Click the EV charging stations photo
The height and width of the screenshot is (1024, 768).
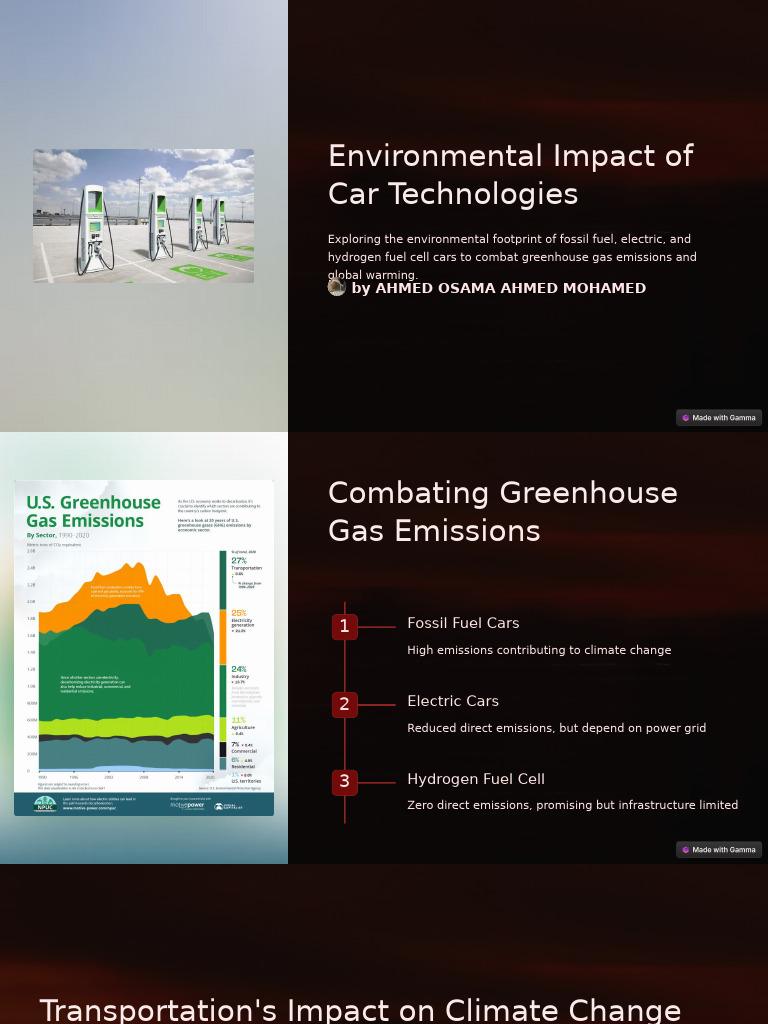[x=144, y=216]
